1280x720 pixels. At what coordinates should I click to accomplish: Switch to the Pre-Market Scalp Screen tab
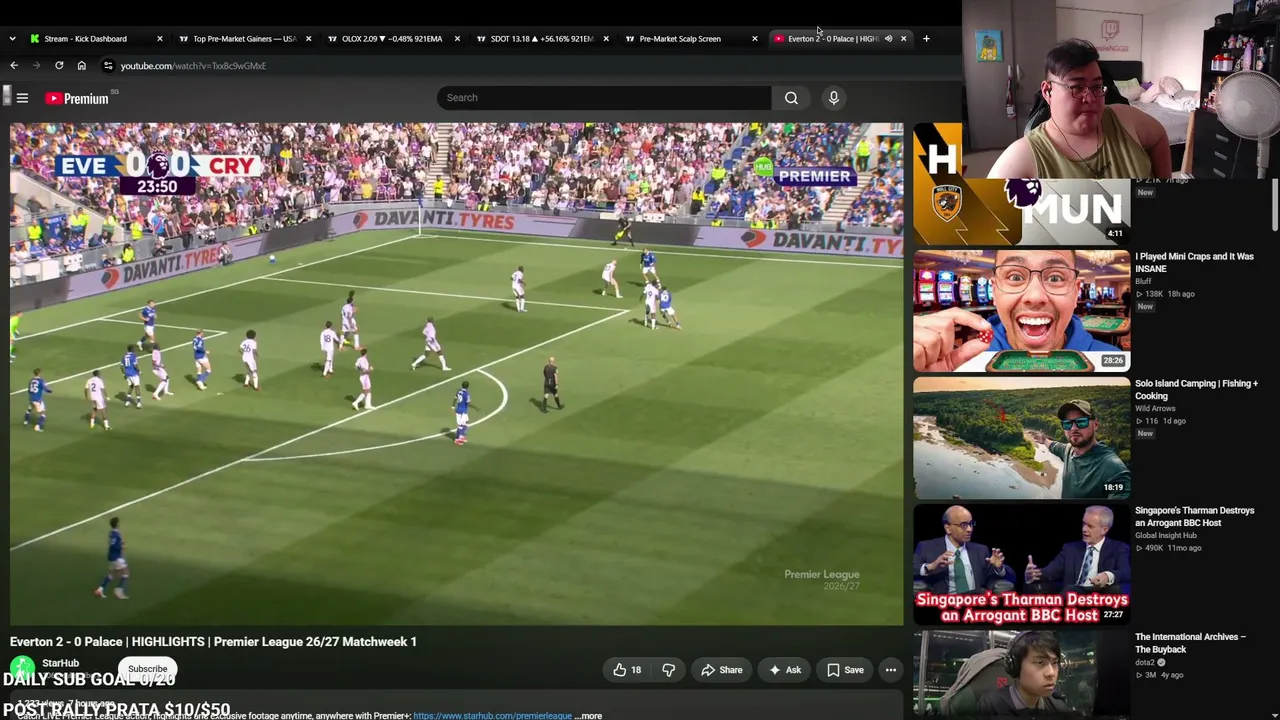coord(680,39)
